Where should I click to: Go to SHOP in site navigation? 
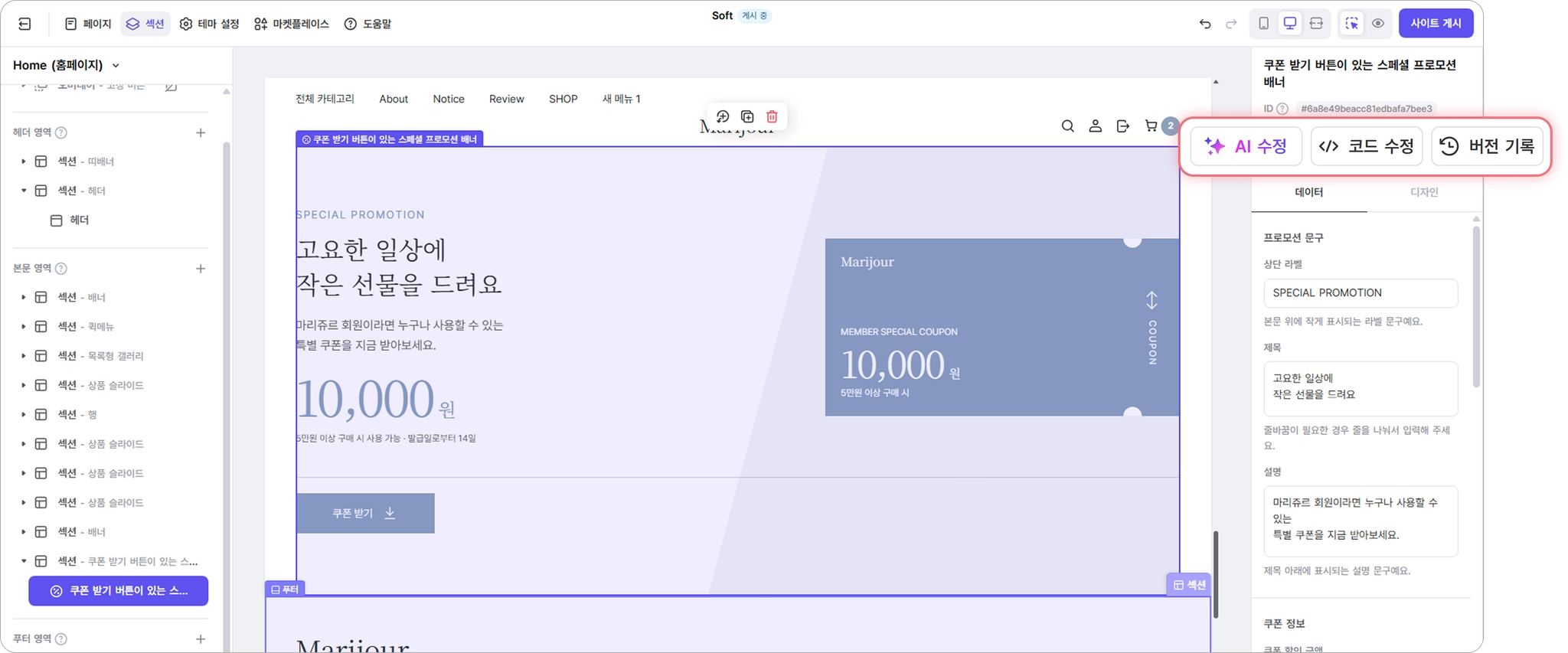click(x=563, y=99)
